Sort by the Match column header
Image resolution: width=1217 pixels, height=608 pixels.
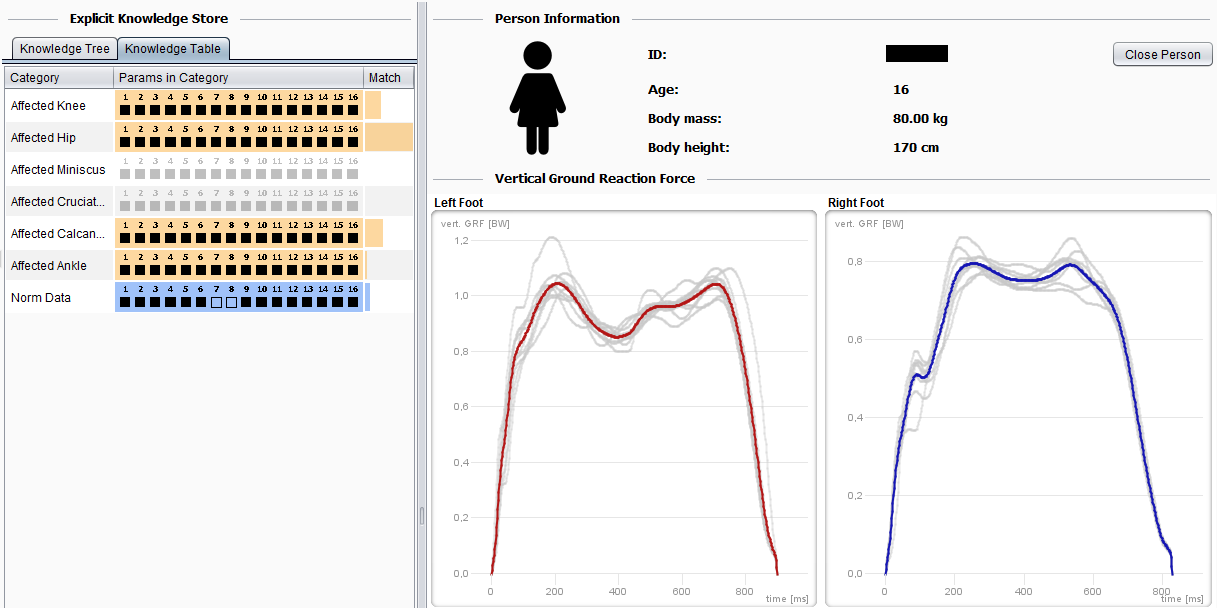click(387, 78)
